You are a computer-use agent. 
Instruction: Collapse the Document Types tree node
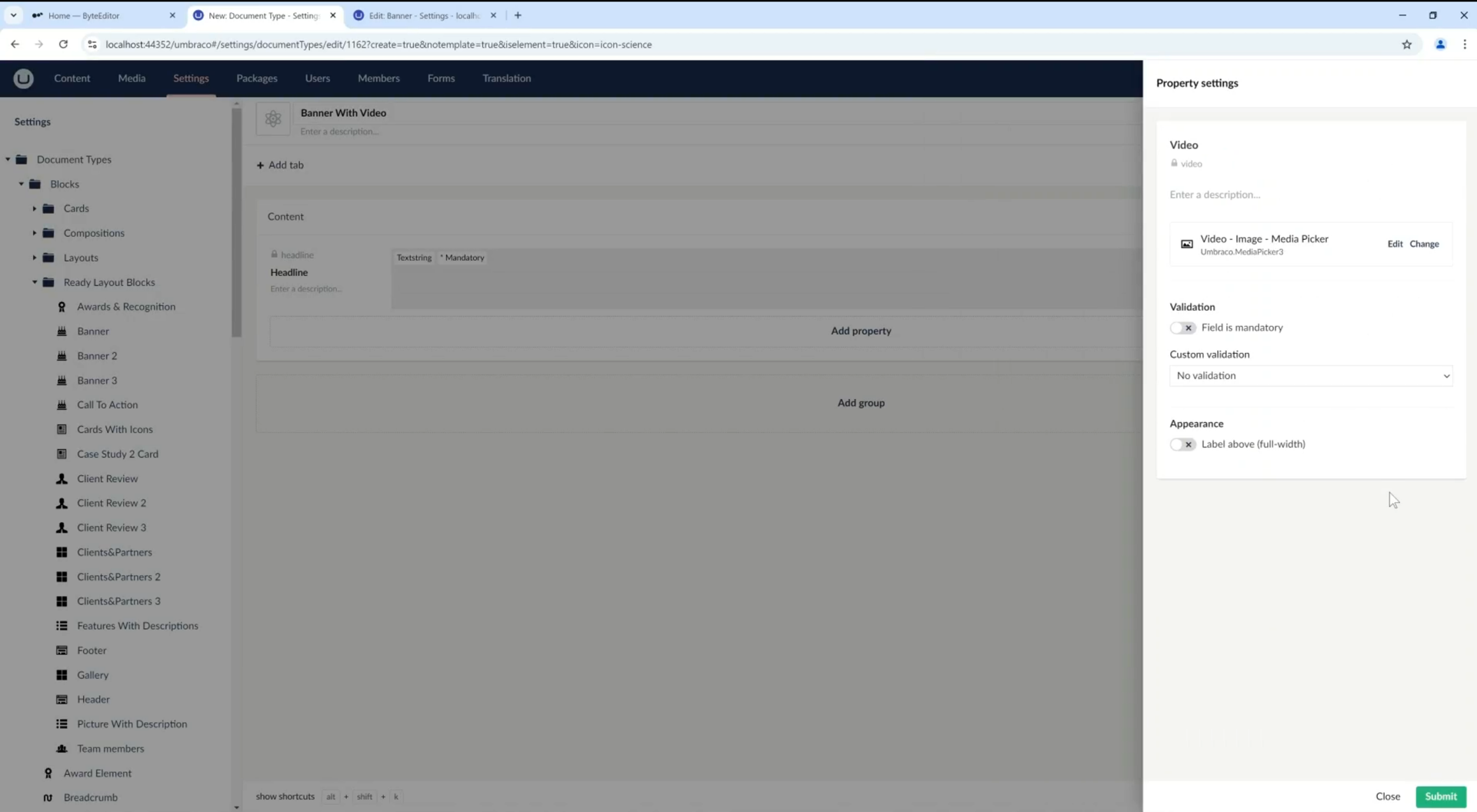pyautogui.click(x=8, y=160)
